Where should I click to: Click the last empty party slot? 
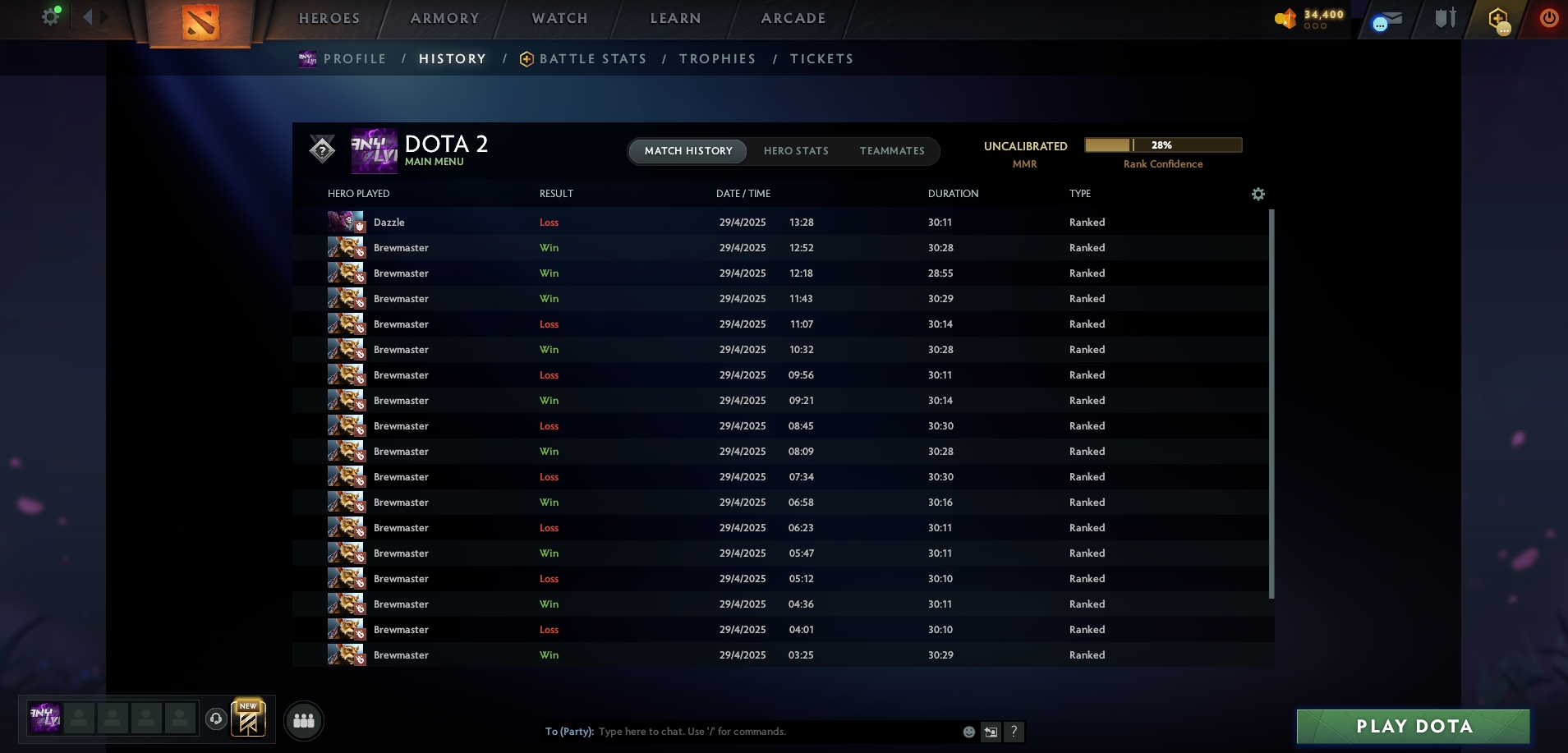tap(180, 719)
